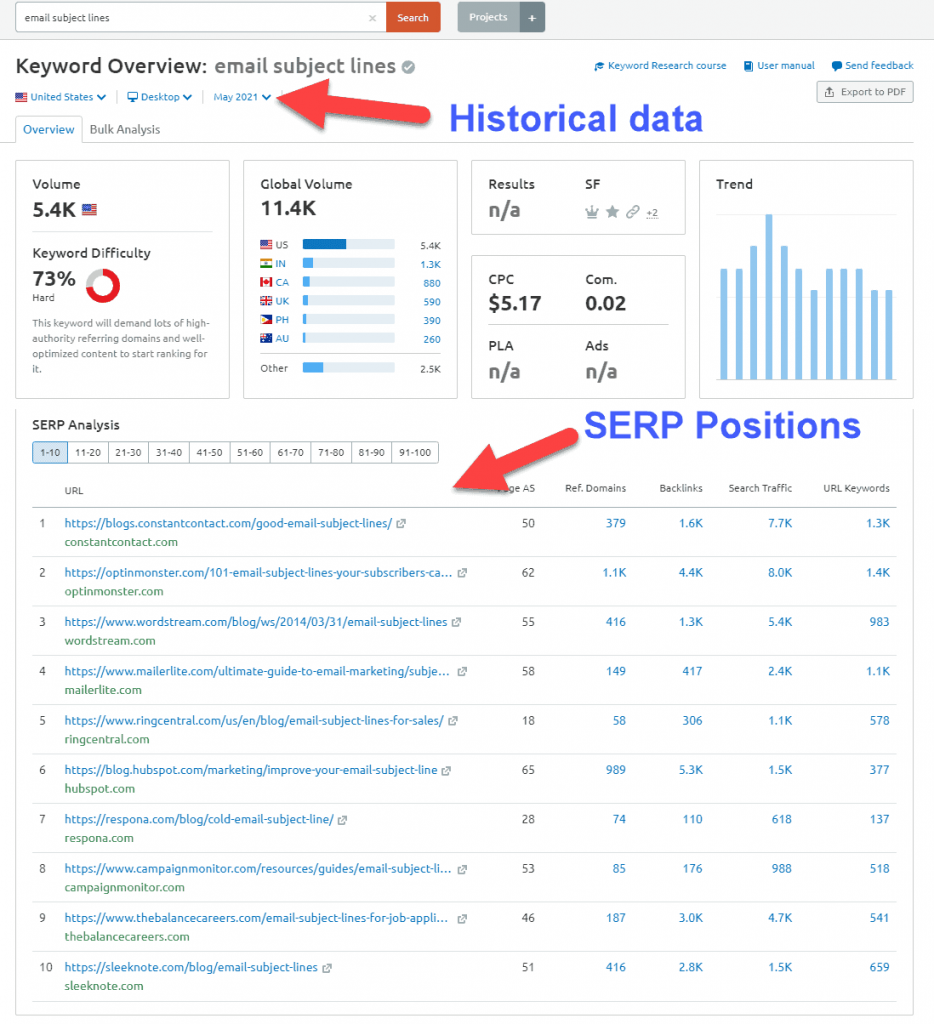The height and width of the screenshot is (1024, 934).
Task: Open the User manual link
Action: coord(786,66)
